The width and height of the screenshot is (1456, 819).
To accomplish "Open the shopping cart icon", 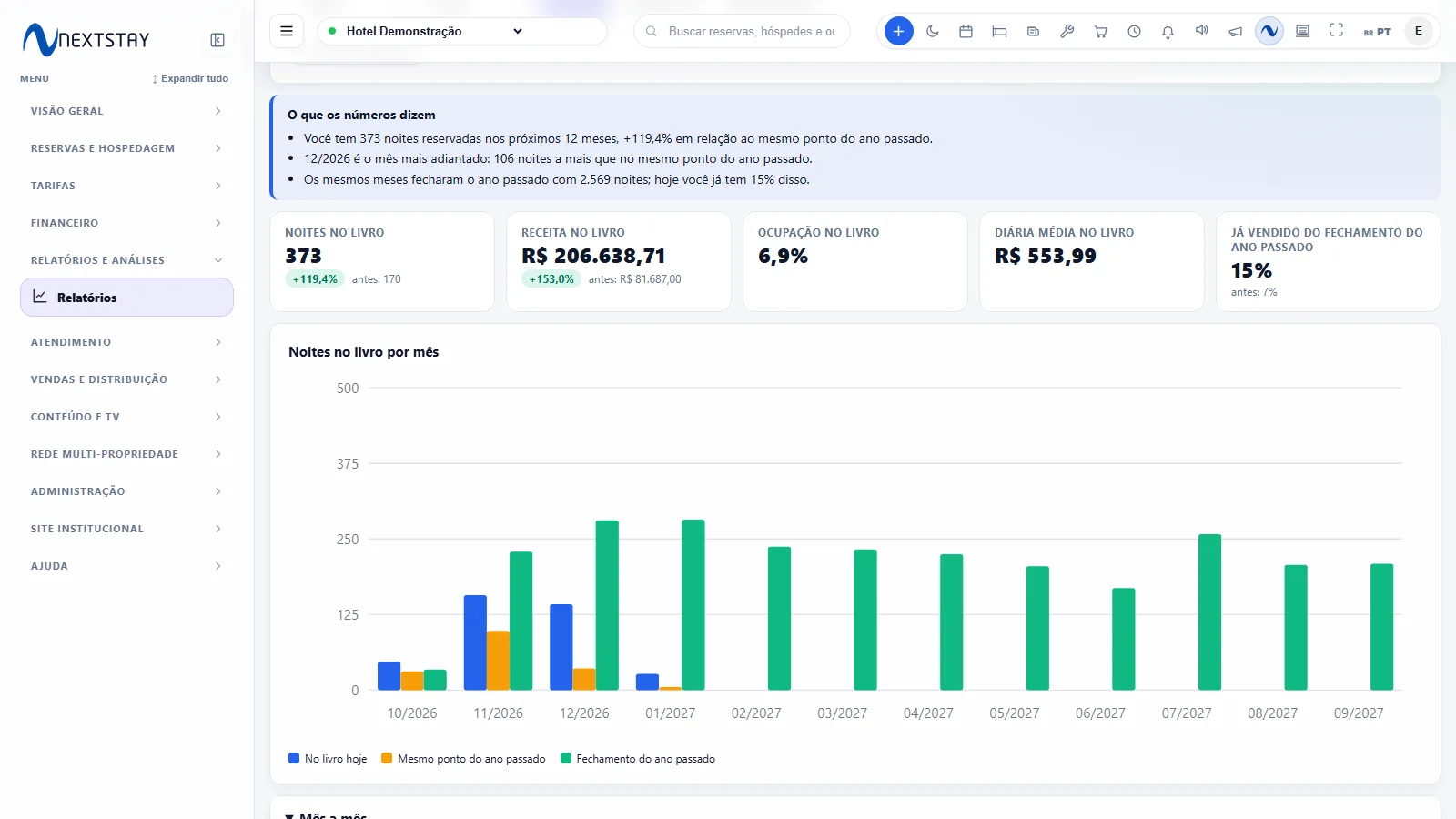I will pos(1100,31).
